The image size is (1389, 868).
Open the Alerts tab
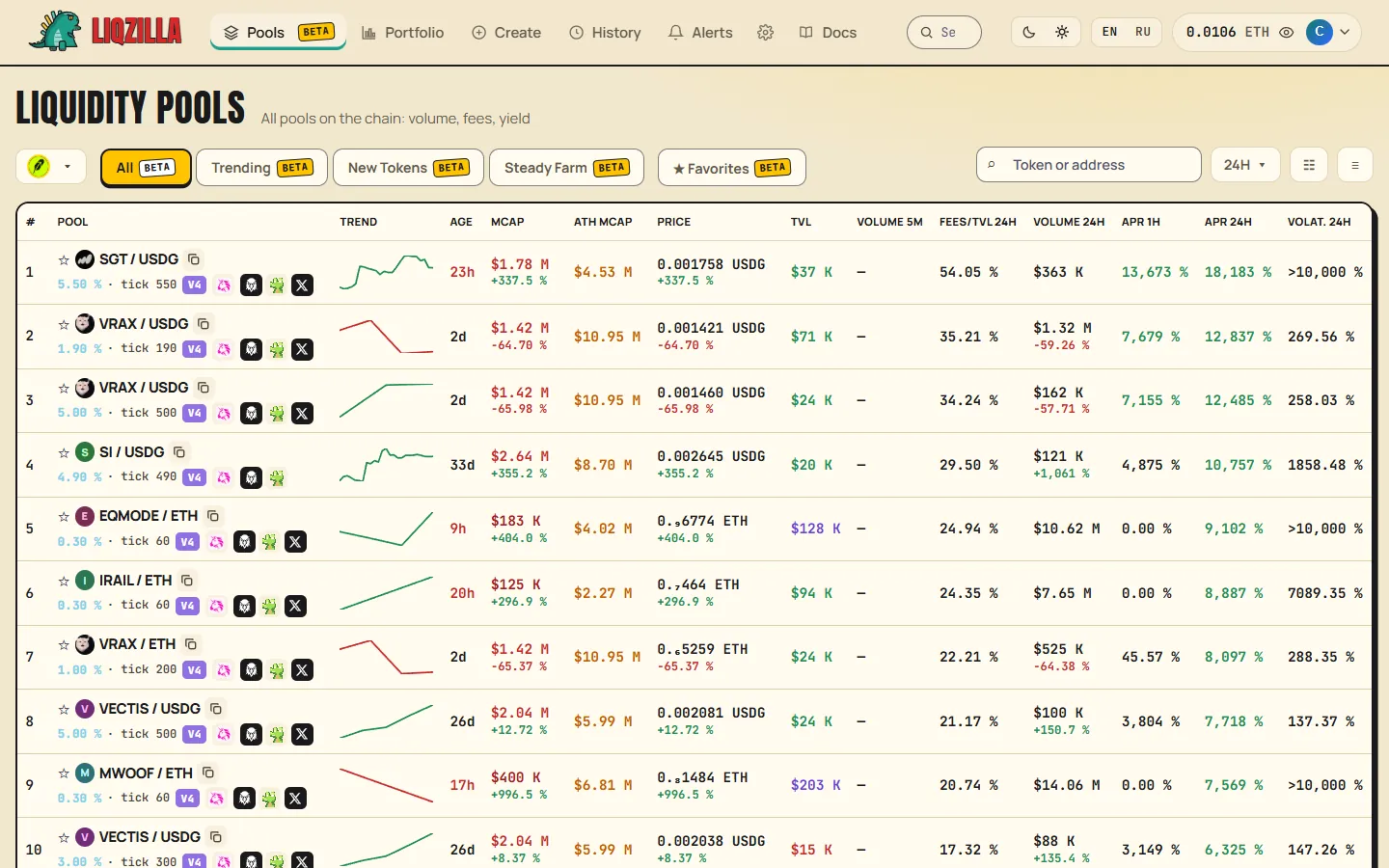pos(701,33)
